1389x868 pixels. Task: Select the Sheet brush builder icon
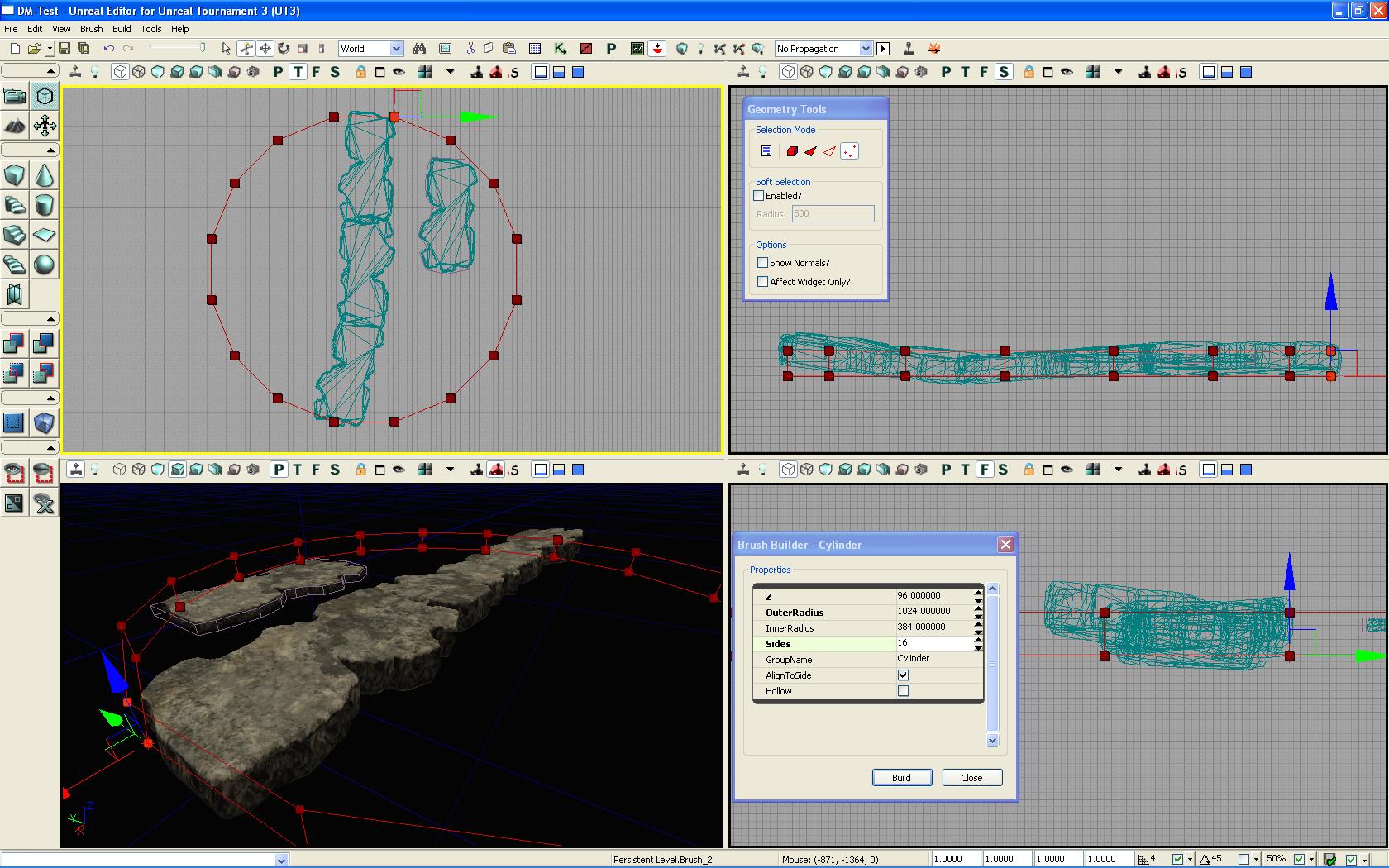pyautogui.click(x=44, y=235)
